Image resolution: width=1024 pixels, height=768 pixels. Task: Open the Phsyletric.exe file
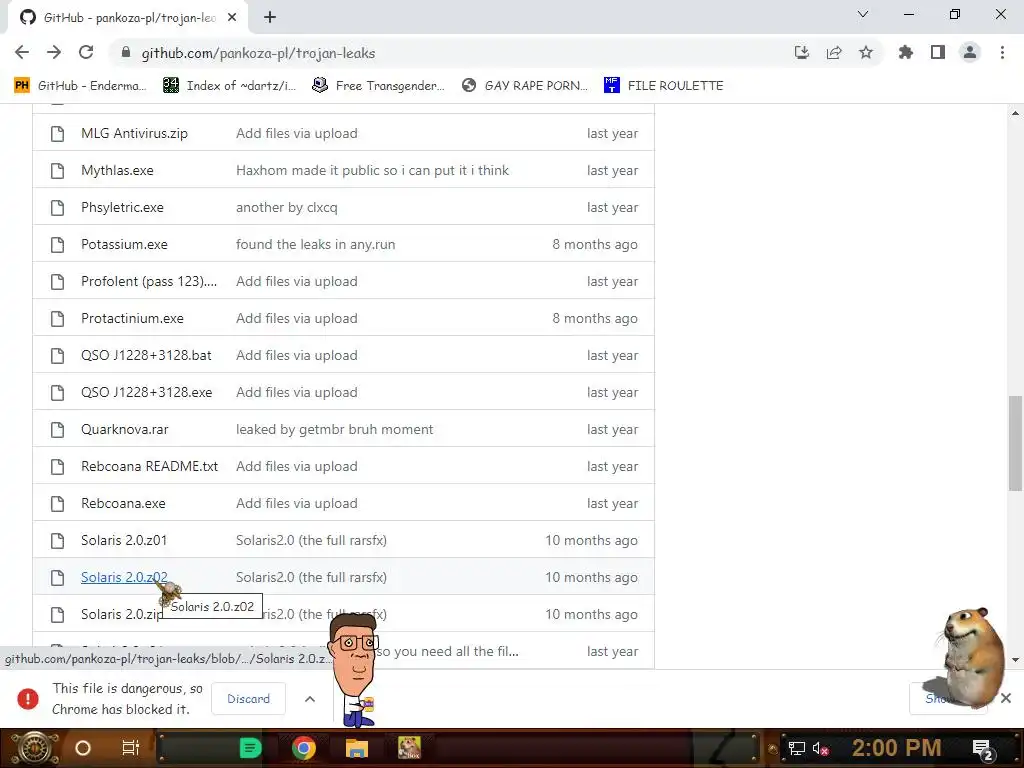122,208
